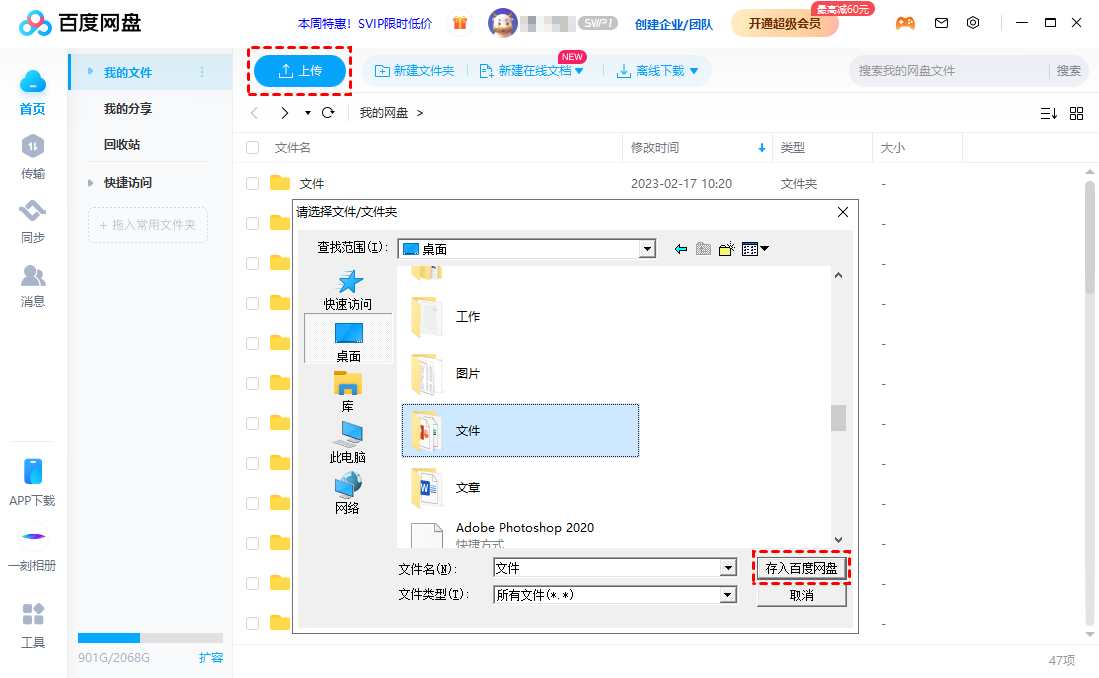Click the dialog's up-one-level folder icon

(x=704, y=249)
